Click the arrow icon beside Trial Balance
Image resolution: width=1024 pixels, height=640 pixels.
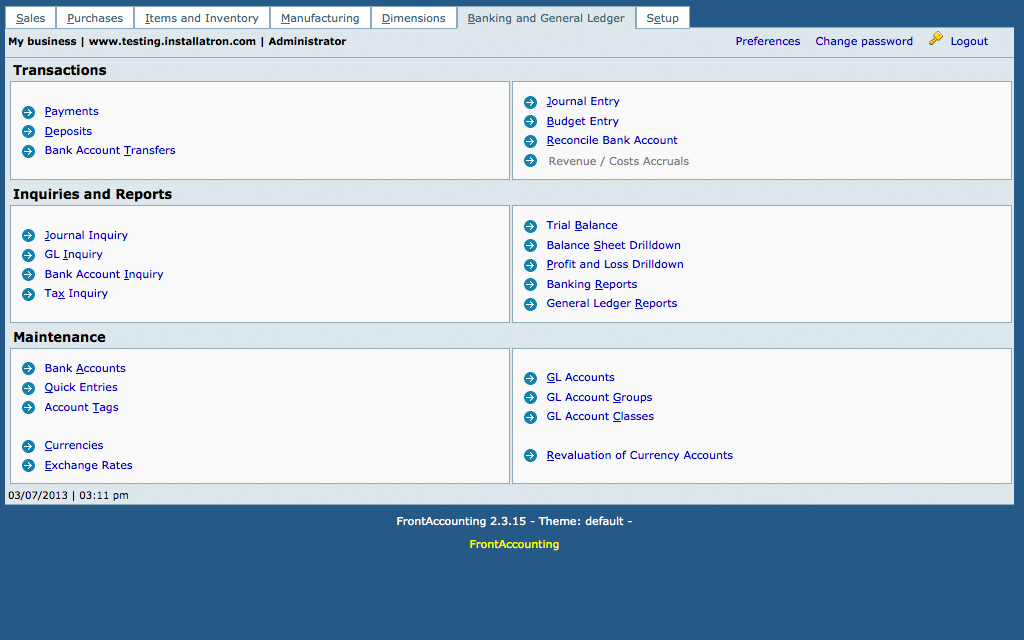coord(530,226)
